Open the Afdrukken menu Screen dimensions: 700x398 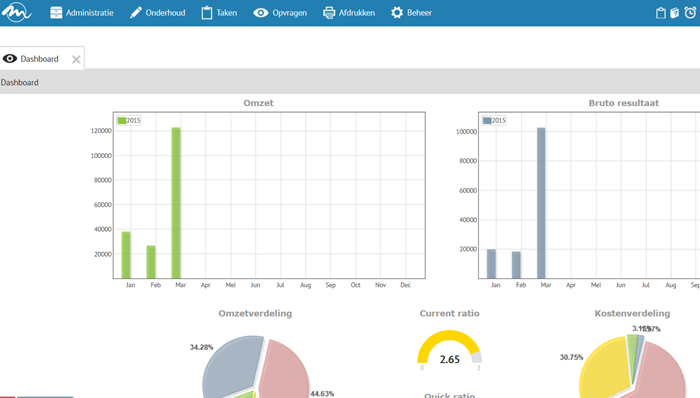tap(349, 12)
